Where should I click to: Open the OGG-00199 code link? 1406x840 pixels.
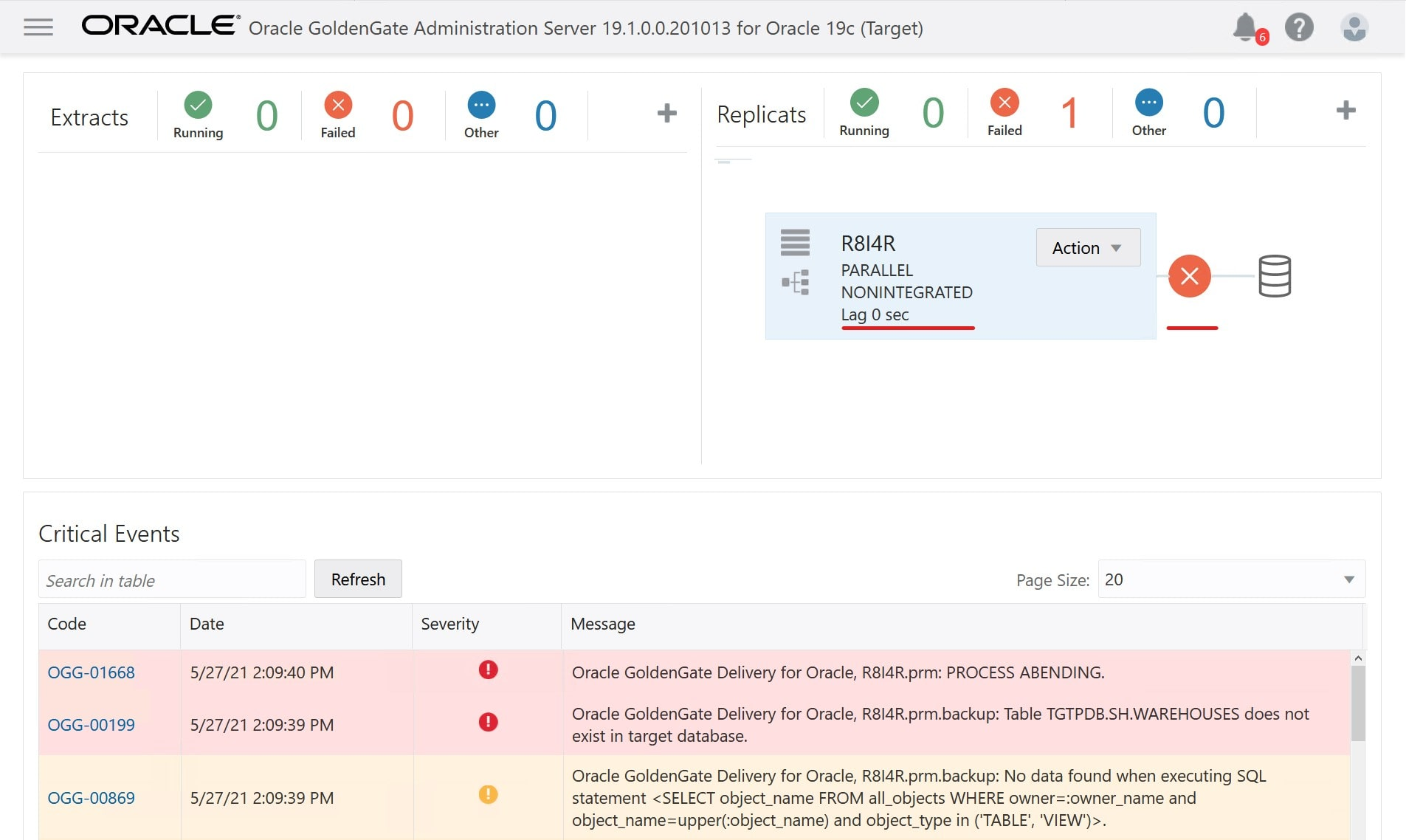92,725
